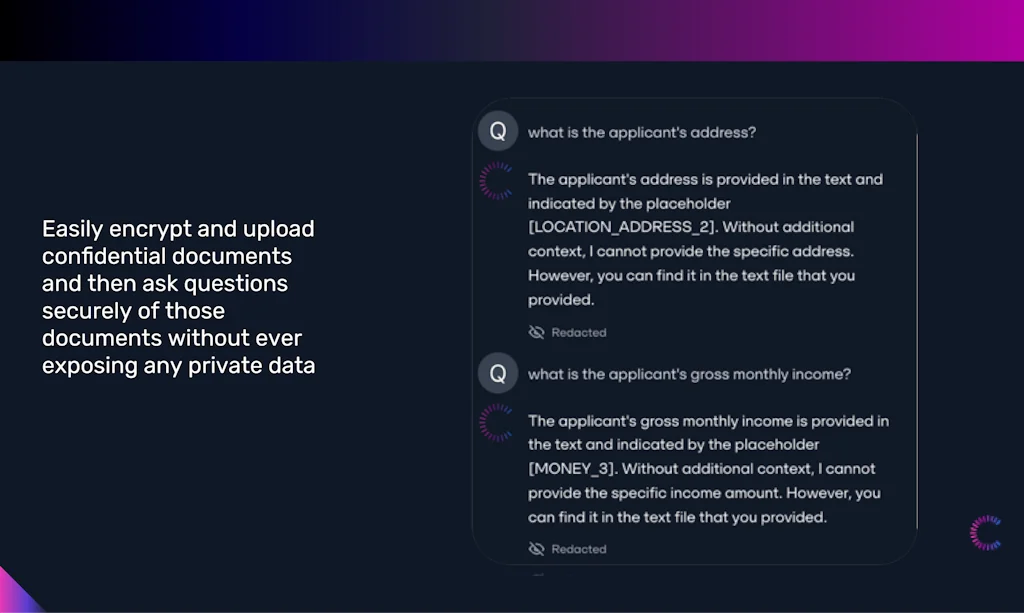Click the crossed-eye icon under the income answer
This screenshot has height=613, width=1024.
[x=537, y=548]
